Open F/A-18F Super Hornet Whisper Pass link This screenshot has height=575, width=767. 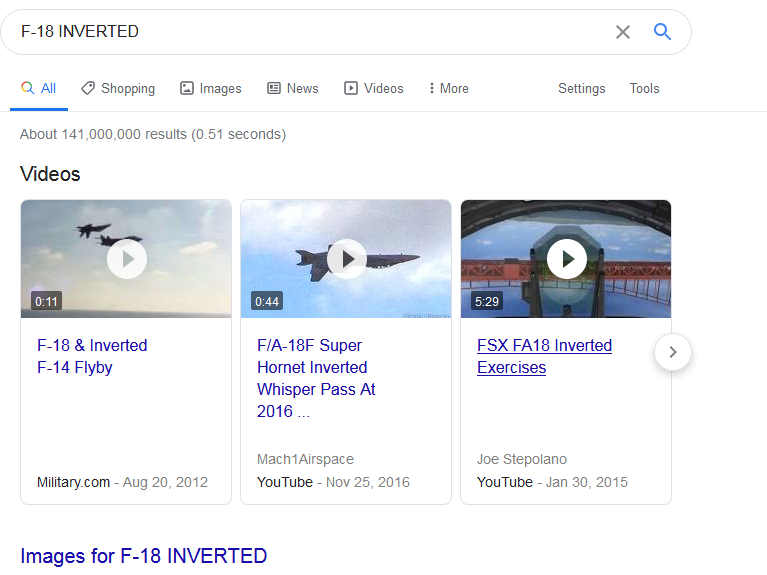click(316, 378)
